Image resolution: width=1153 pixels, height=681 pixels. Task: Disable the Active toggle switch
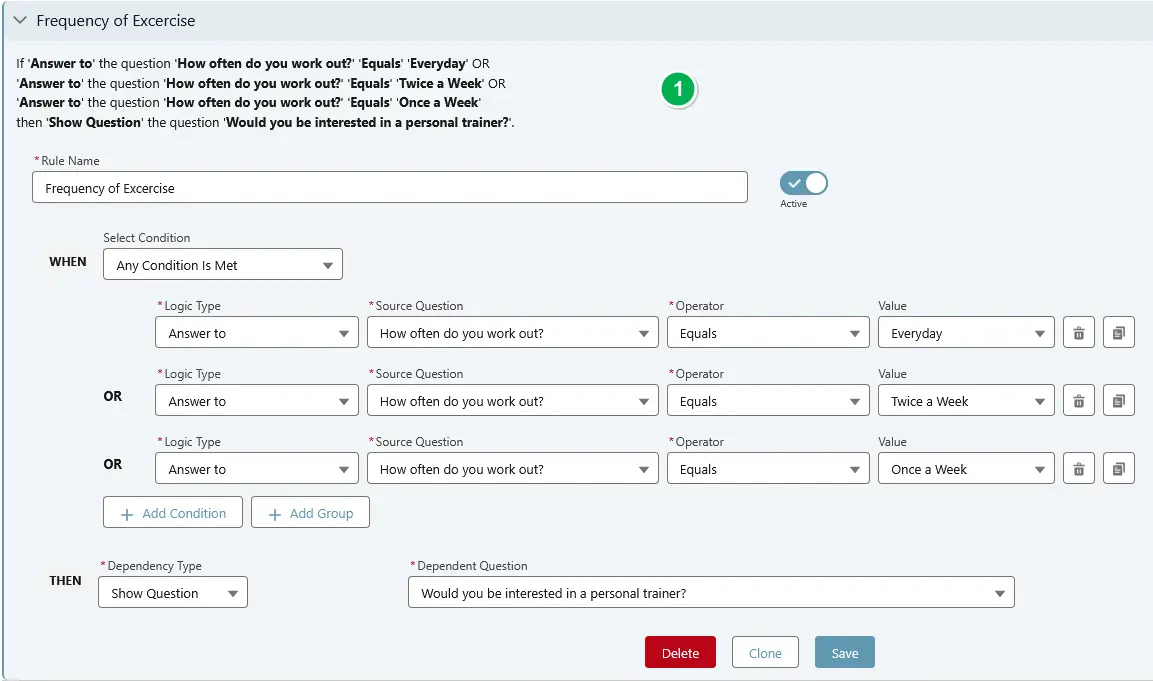(803, 183)
